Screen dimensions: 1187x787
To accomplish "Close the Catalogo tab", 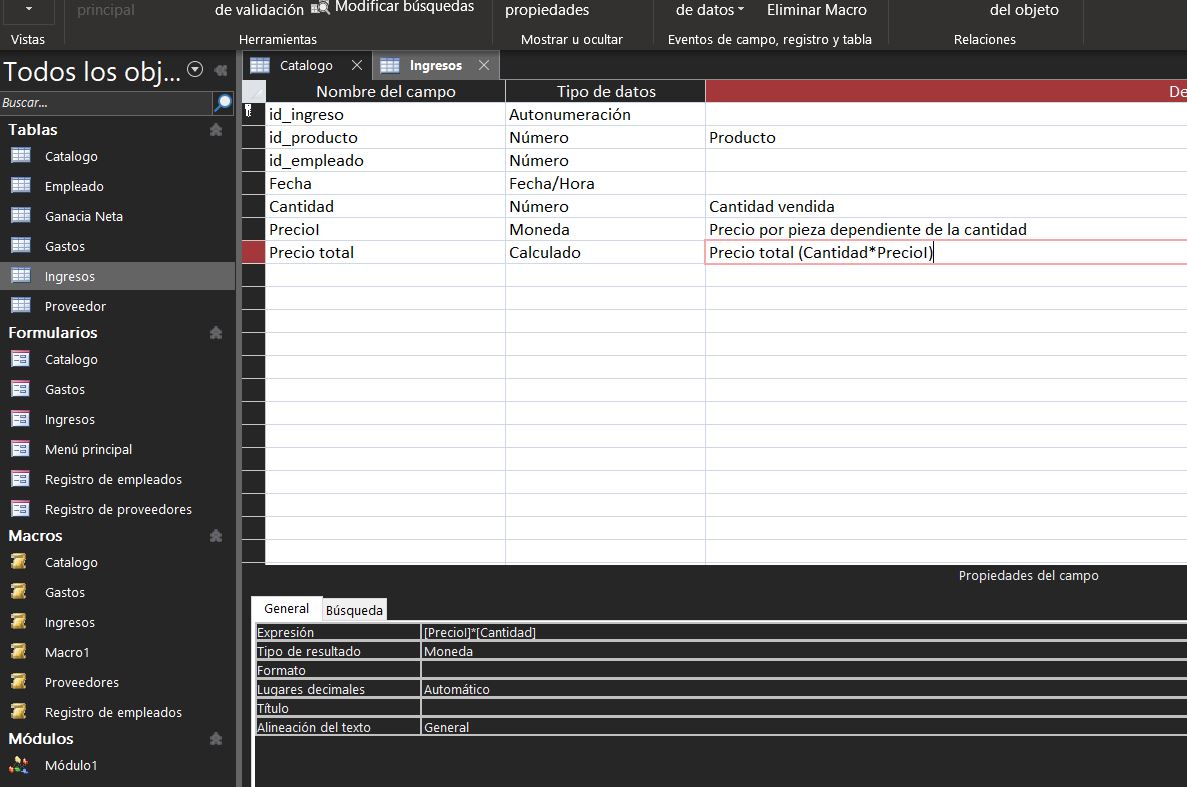I will pos(357,65).
